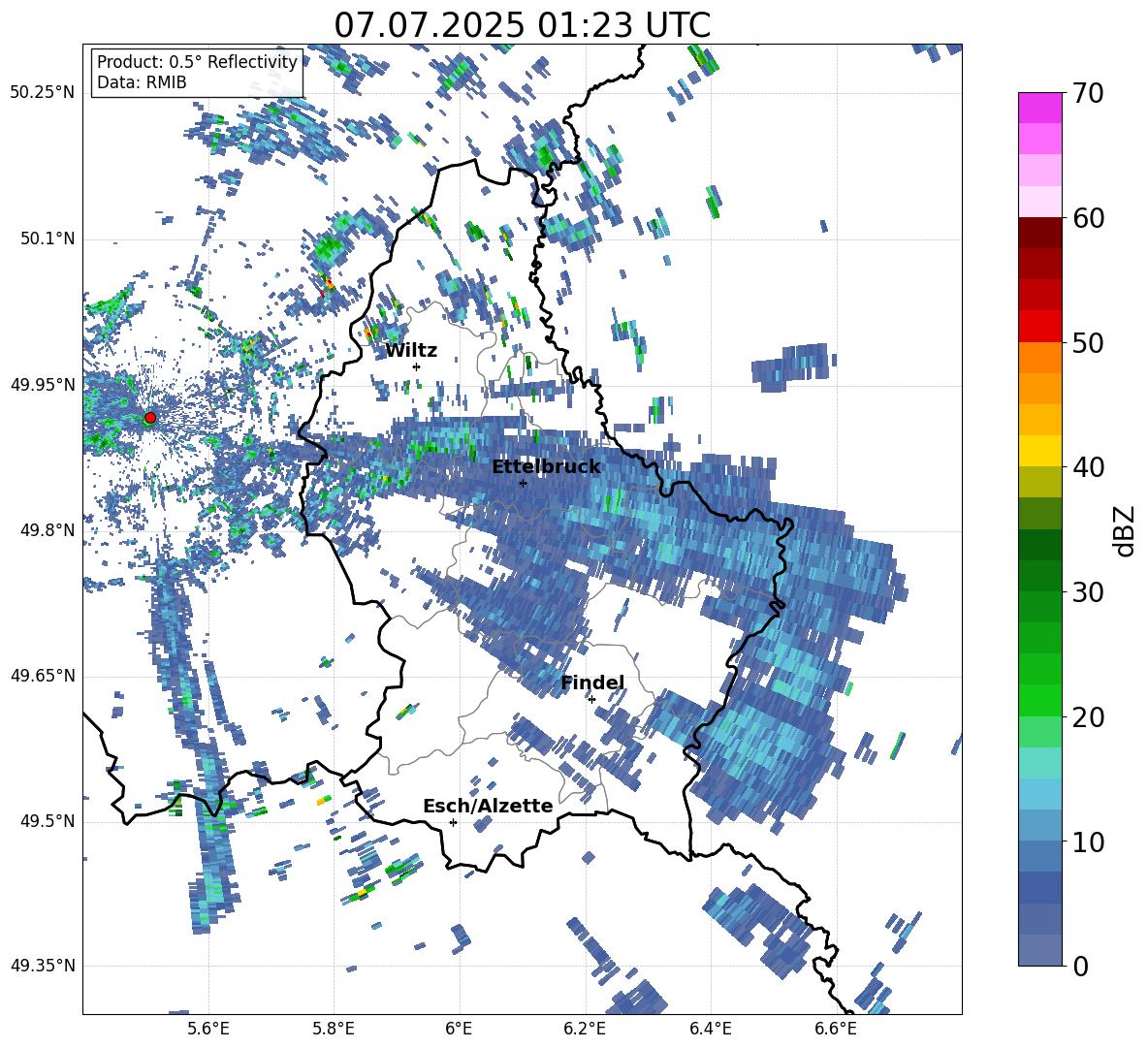Click the 49.8°N latitude label
Screen dimensions: 1148x1048
click(x=48, y=530)
